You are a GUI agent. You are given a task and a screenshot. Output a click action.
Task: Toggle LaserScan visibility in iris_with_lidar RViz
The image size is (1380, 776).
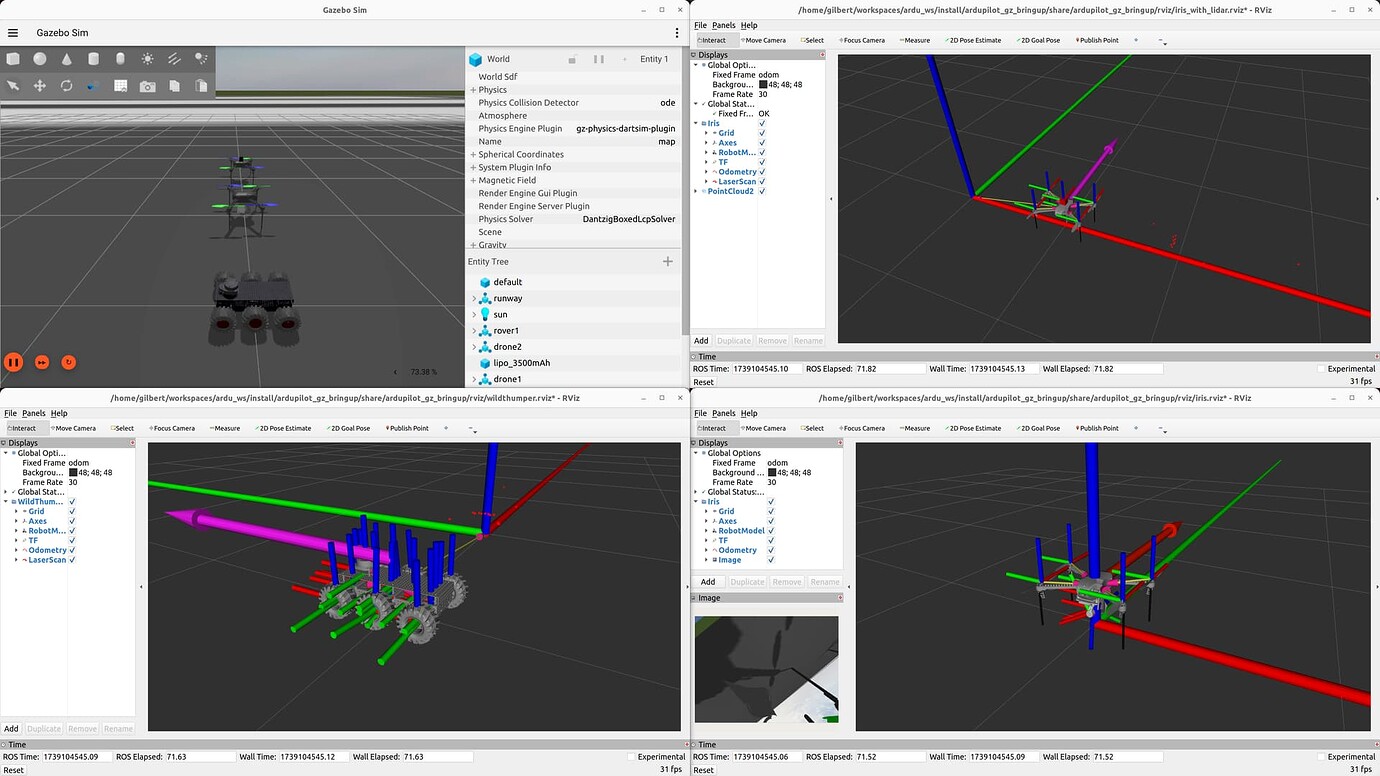tap(763, 181)
